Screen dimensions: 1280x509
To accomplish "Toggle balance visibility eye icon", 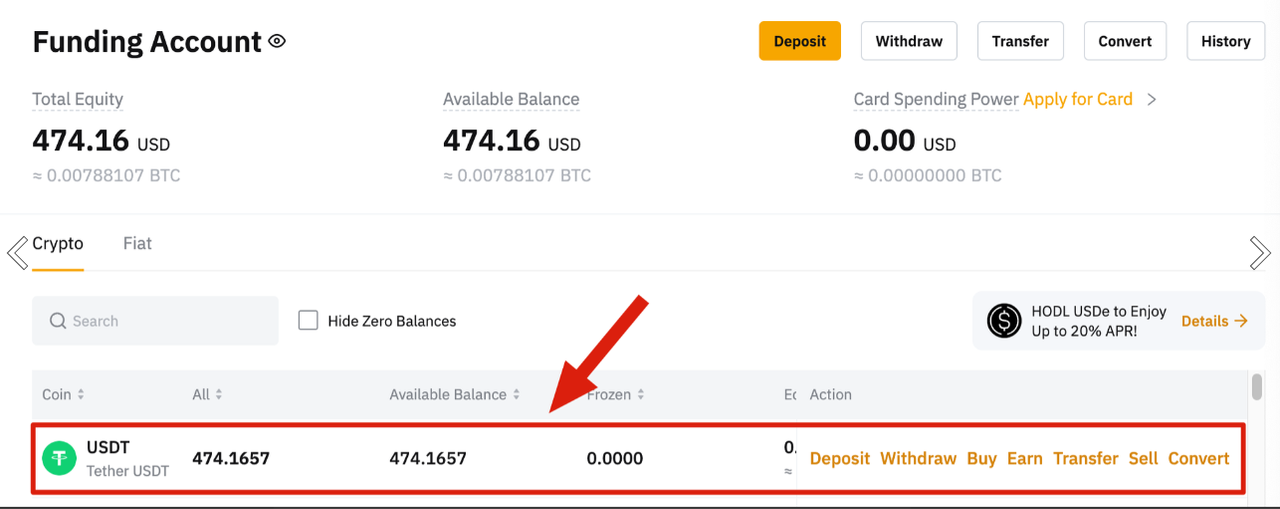I will [277, 42].
